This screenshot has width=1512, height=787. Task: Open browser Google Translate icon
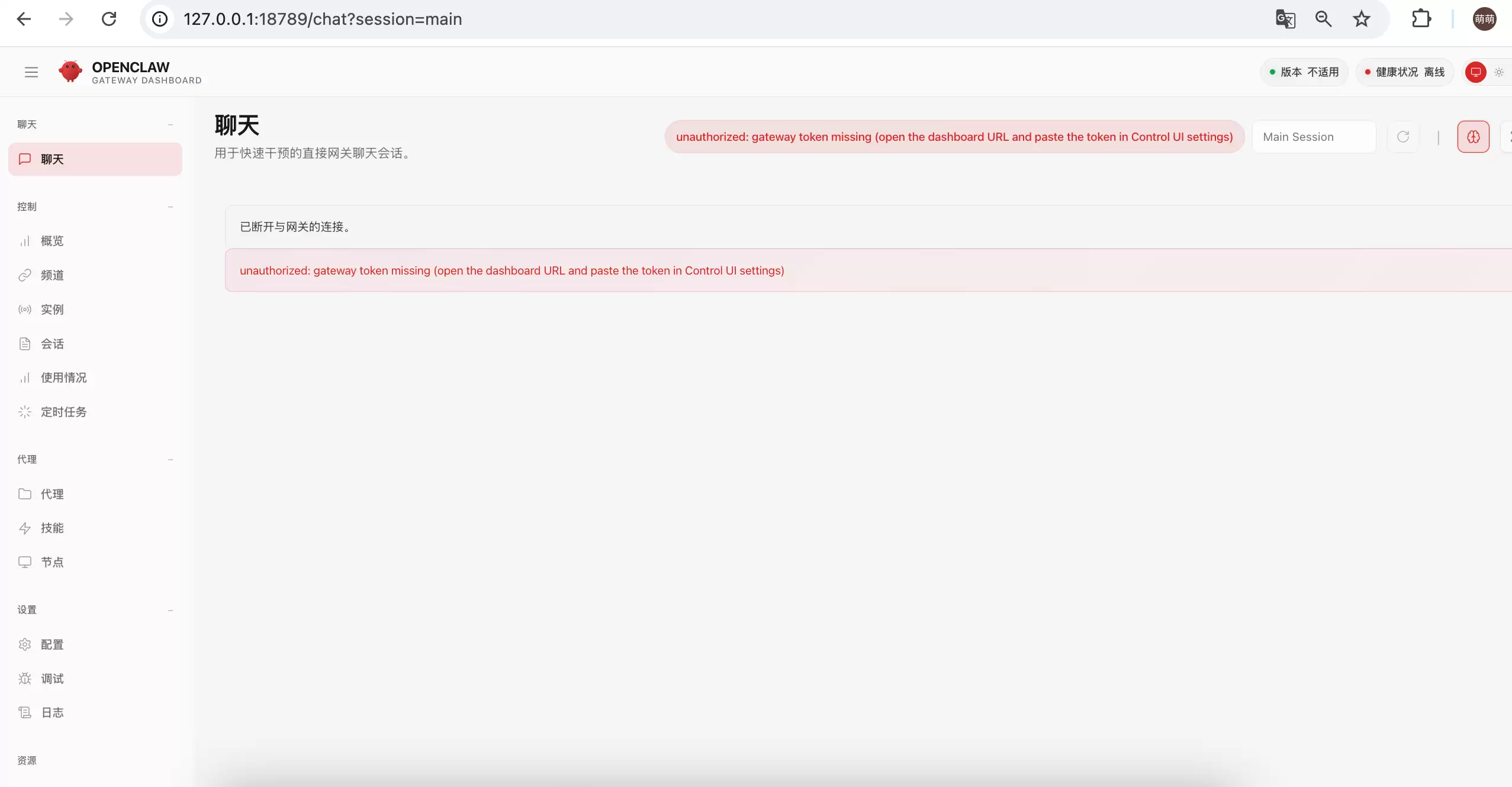(x=1285, y=19)
